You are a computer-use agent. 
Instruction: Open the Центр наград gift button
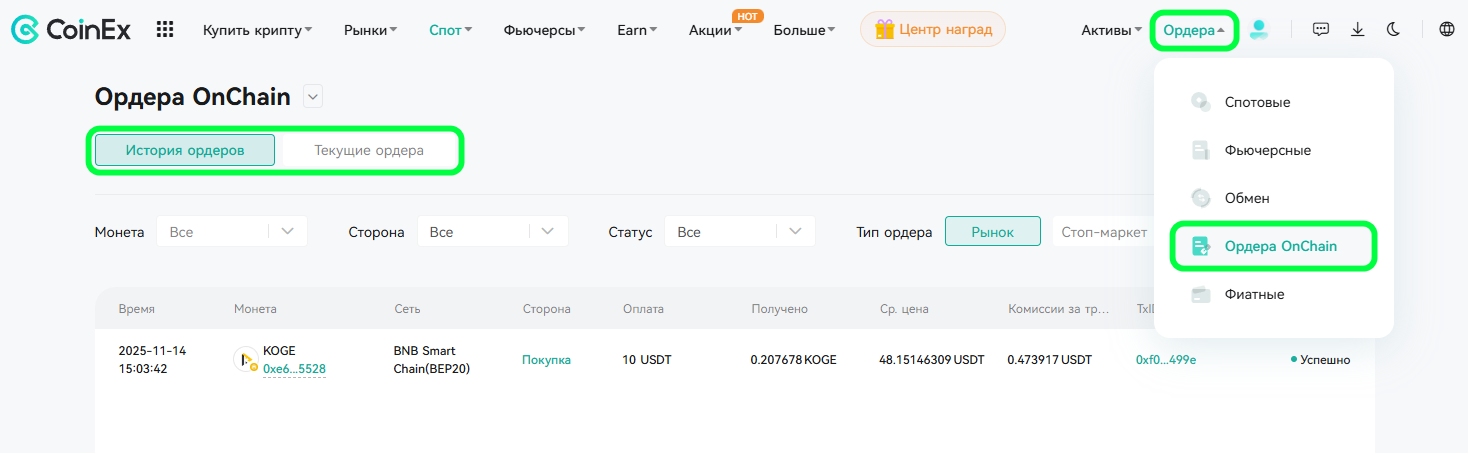coord(933,30)
